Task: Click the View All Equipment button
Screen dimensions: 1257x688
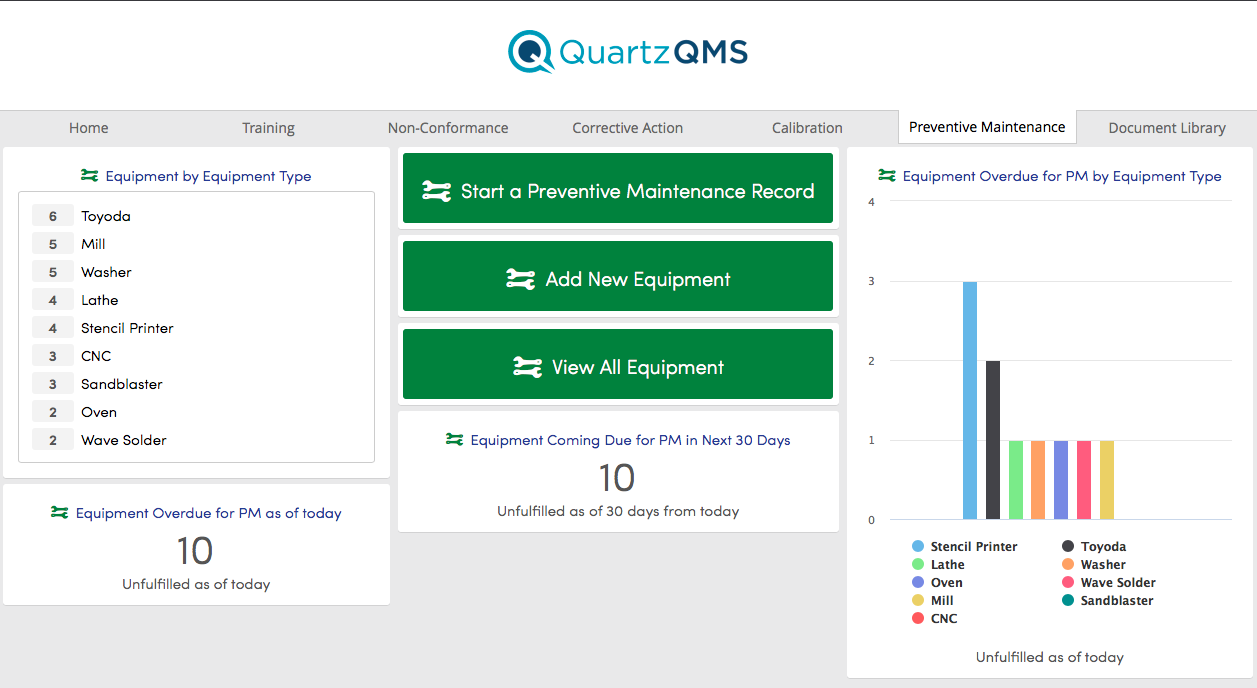Action: pyautogui.click(x=618, y=364)
